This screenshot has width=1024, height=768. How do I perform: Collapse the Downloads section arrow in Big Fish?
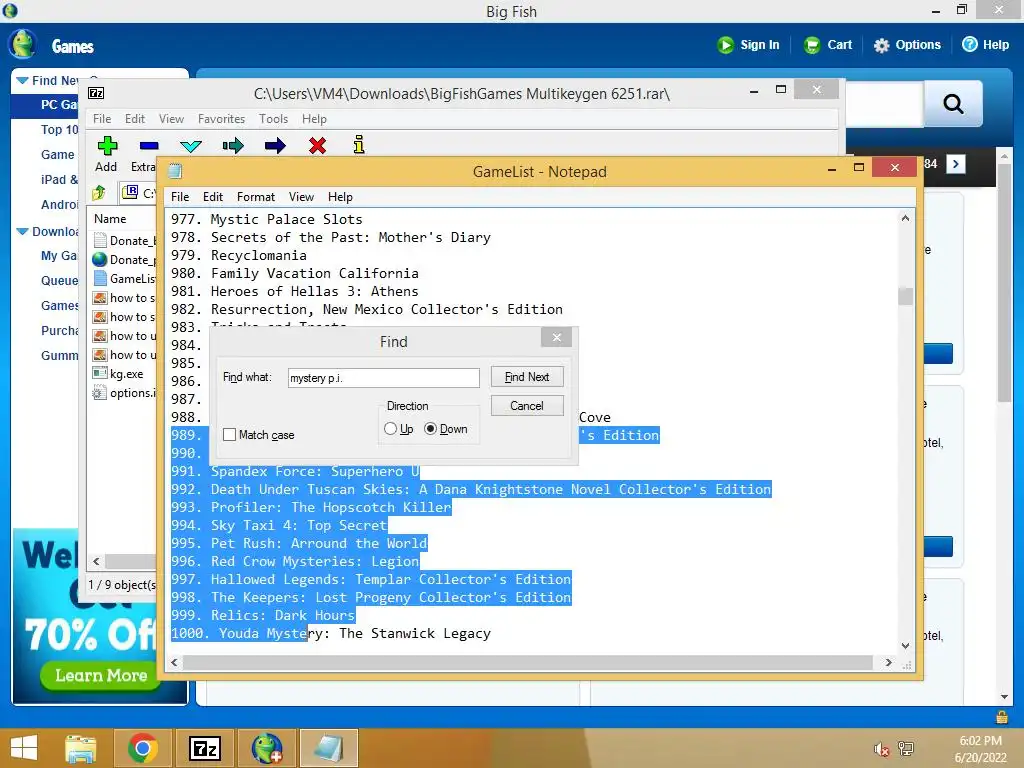22,232
